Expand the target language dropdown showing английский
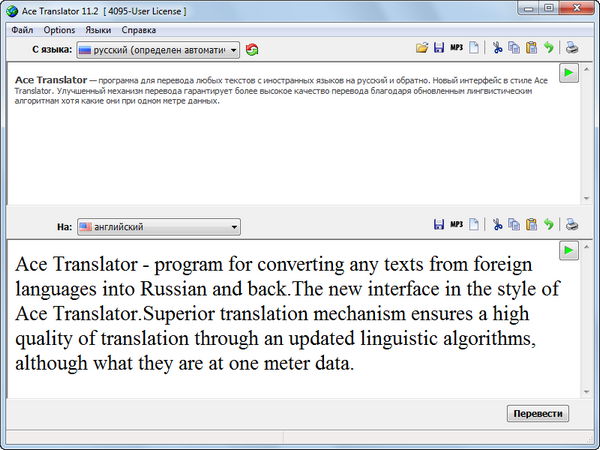Viewport: 600px width, 450px height. coord(159,227)
